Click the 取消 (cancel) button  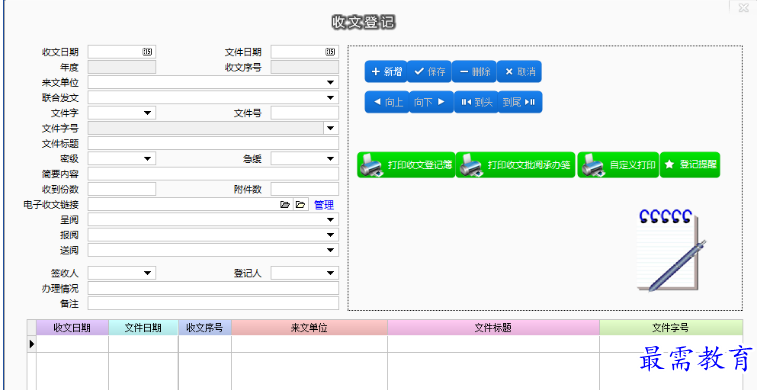(x=519, y=72)
